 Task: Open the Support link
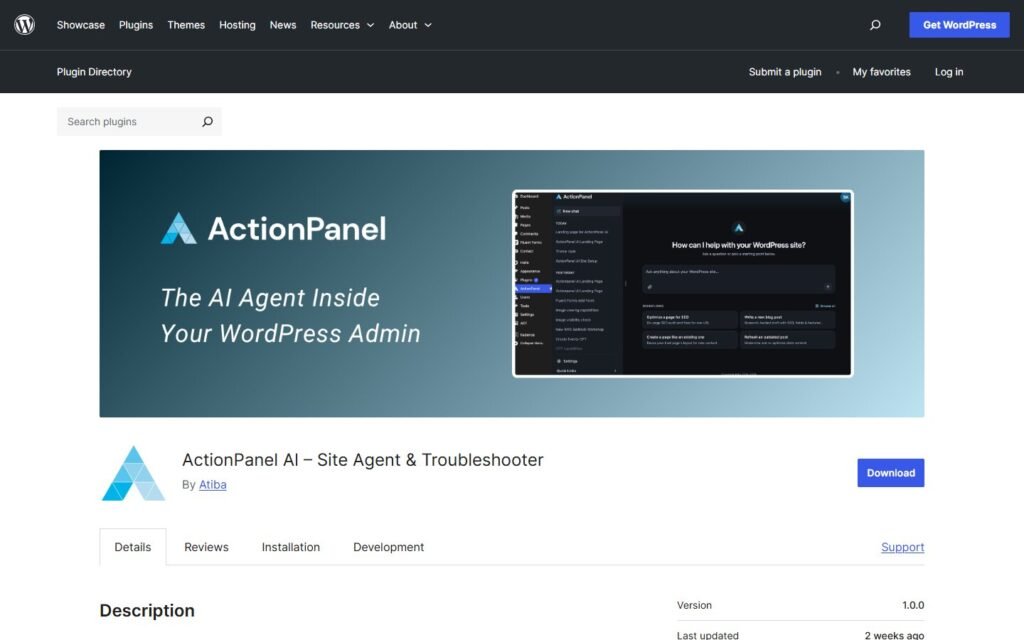click(x=902, y=547)
